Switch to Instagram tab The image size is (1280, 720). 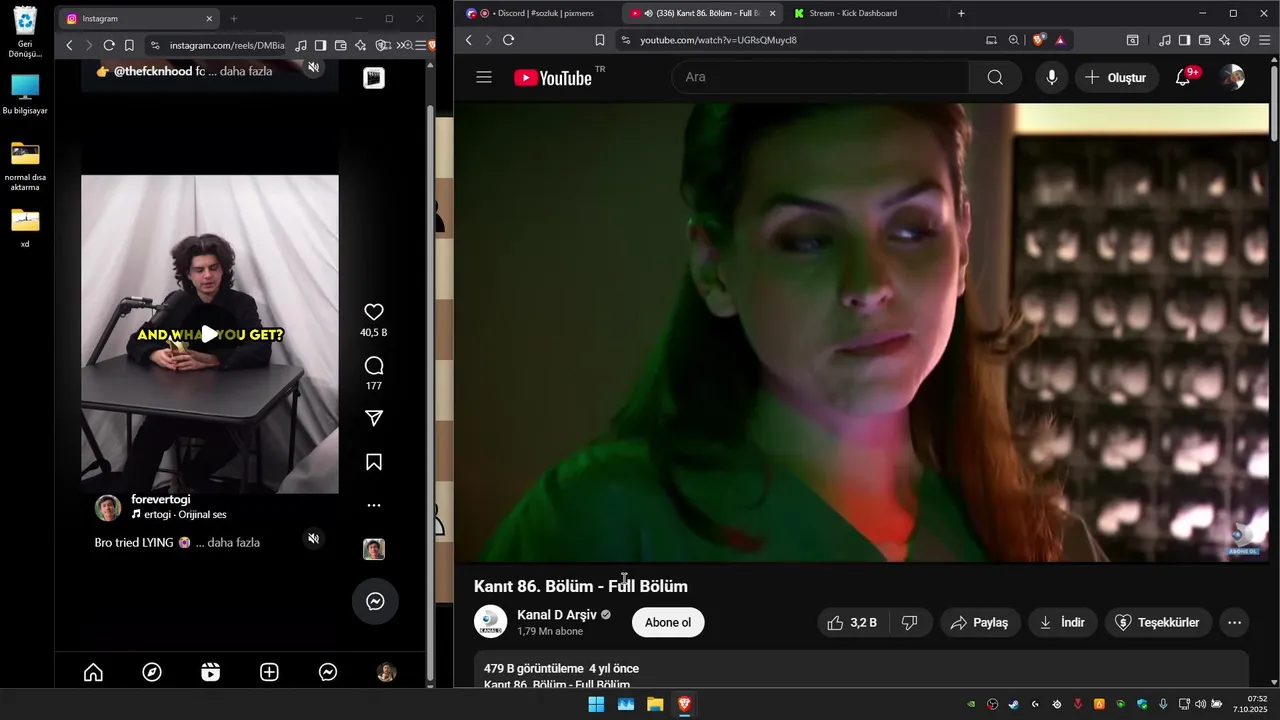point(138,18)
